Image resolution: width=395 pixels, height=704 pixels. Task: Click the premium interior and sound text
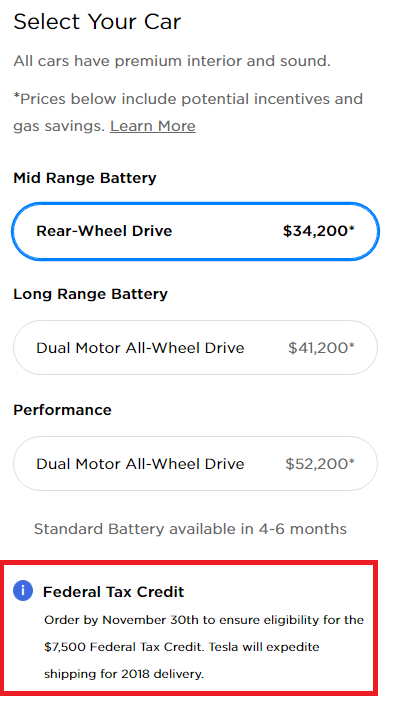172,61
